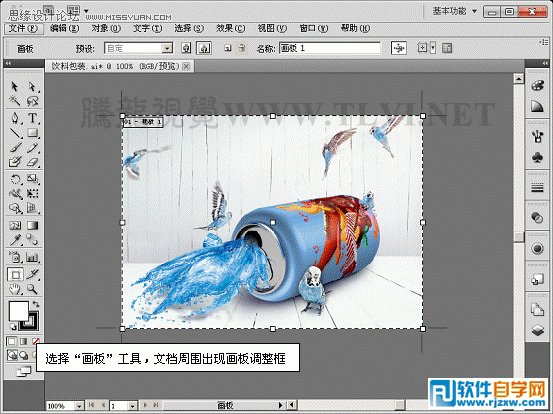Open the zoom level 100% dropdown
553x414 pixels.
79,406
